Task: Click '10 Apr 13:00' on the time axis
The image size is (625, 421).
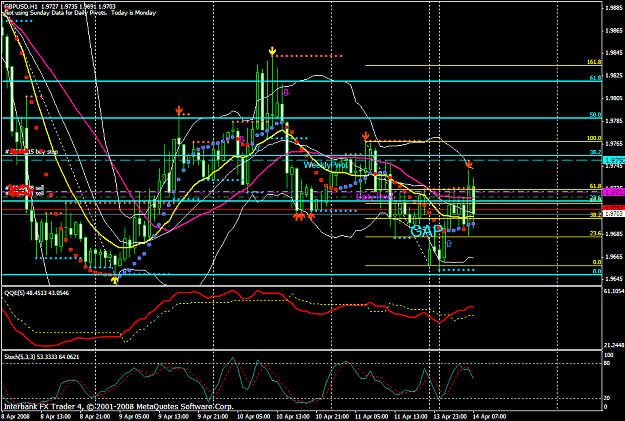Action: coord(293,417)
